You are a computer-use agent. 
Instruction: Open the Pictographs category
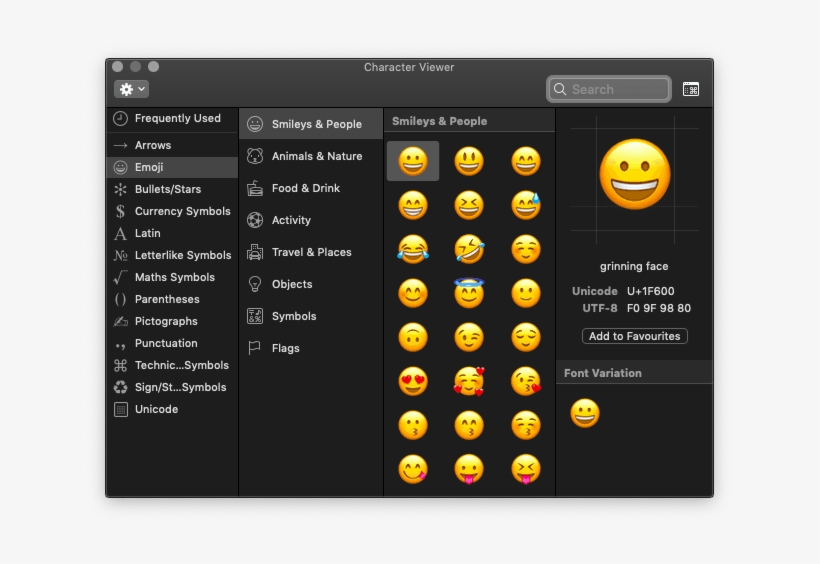point(172,321)
